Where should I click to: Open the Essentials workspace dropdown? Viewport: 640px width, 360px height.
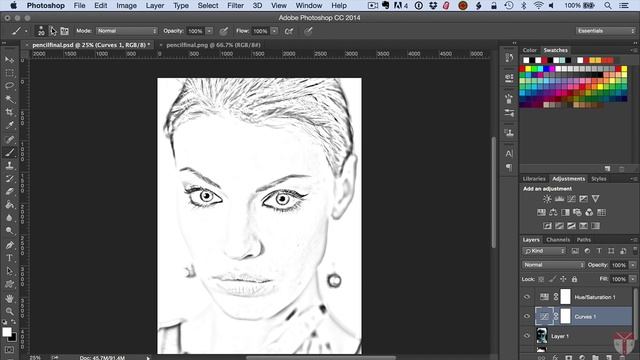pyautogui.click(x=605, y=31)
